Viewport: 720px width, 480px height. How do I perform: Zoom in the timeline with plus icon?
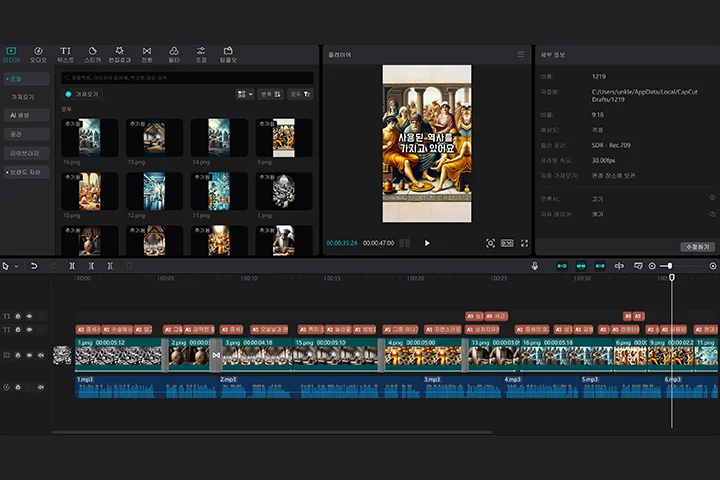[713, 266]
